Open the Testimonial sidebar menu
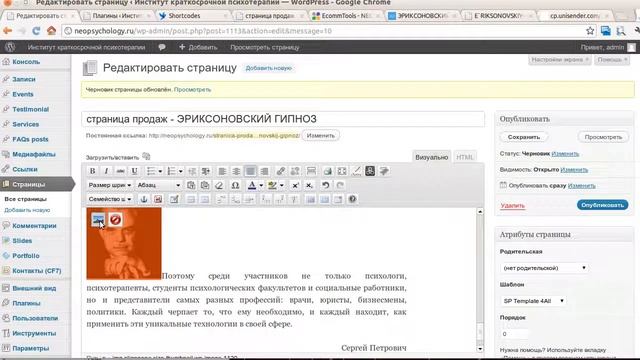The height and width of the screenshot is (360, 640). point(30,109)
